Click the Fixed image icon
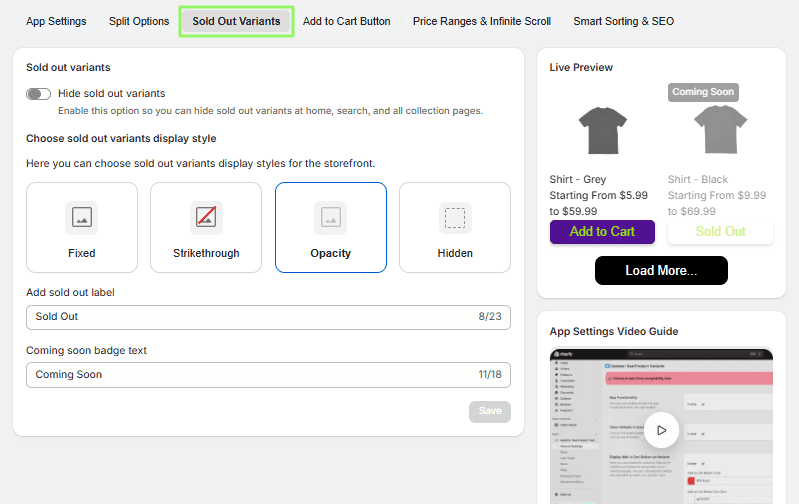This screenshot has height=504, width=799. coord(82,218)
